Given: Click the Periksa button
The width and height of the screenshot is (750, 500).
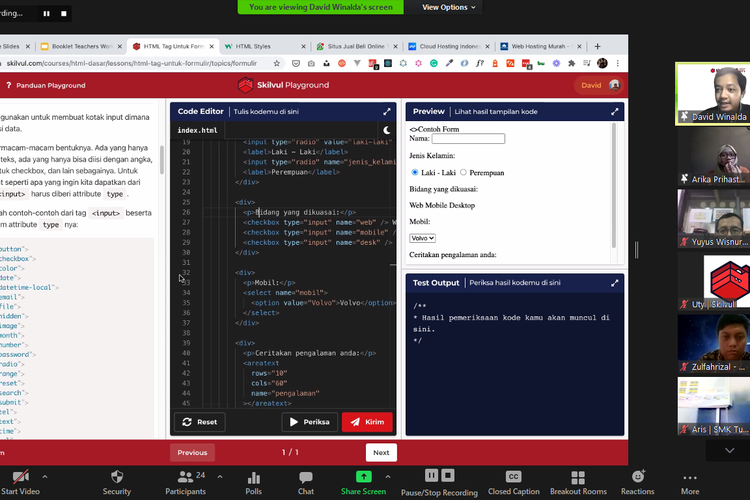Looking at the screenshot, I should [x=309, y=422].
